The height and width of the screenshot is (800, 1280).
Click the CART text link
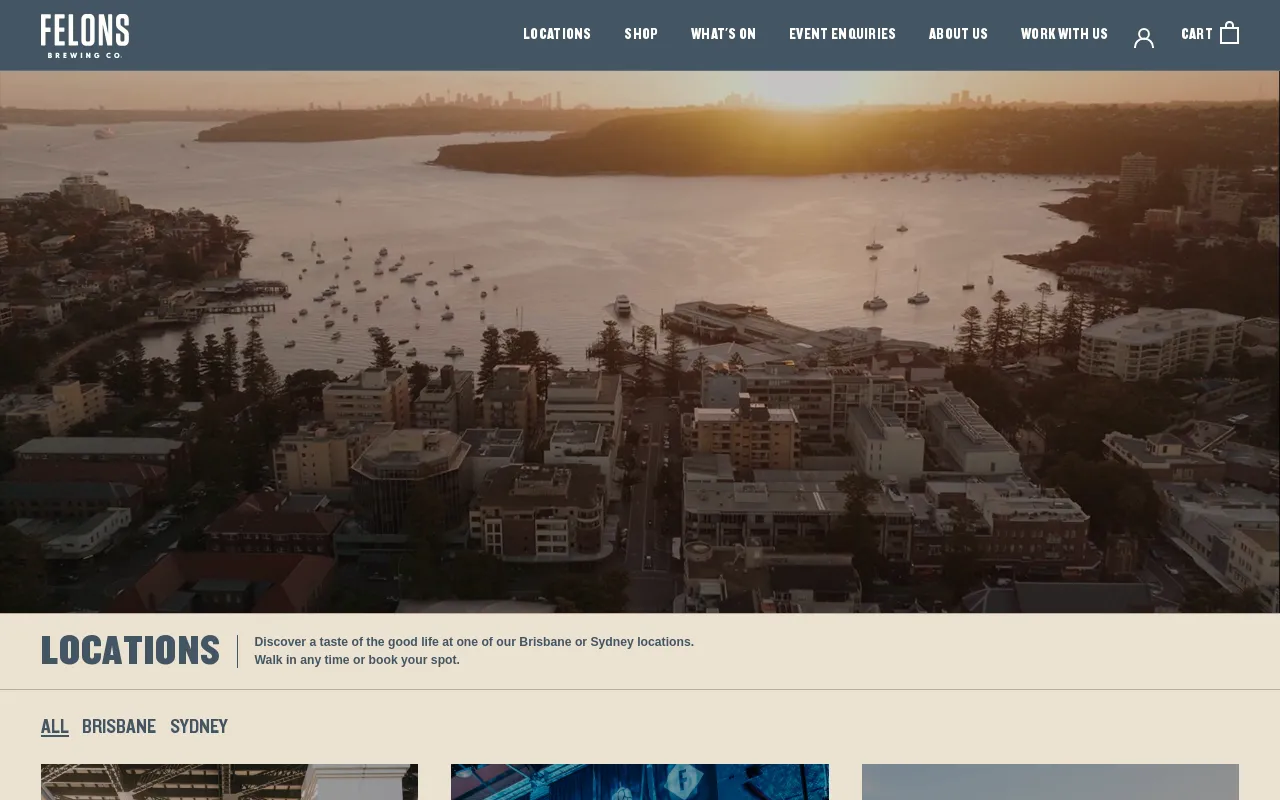(1196, 33)
